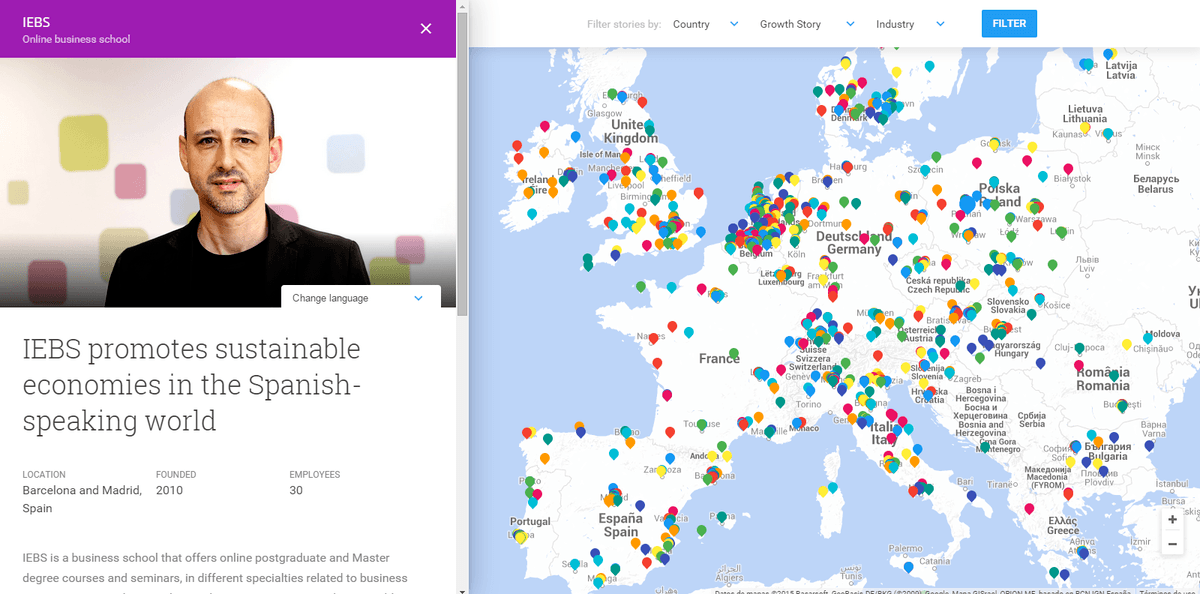Viewport: 1200px width, 594px height.
Task: Zoom in on the map
Action: (1172, 520)
